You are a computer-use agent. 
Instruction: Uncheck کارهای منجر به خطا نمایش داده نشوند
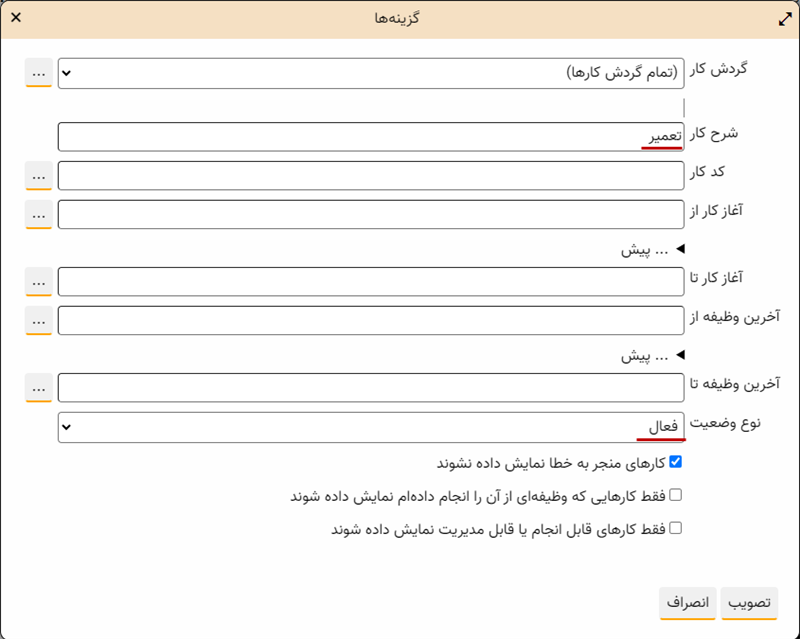(x=675, y=462)
